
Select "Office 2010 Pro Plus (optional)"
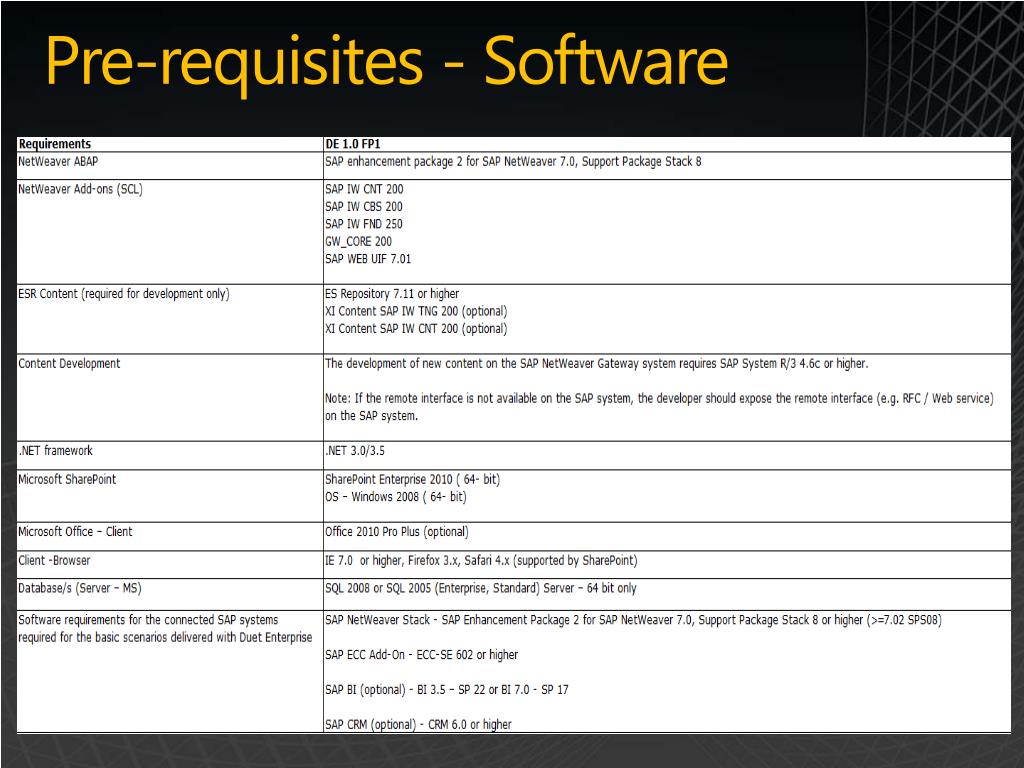pyautogui.click(x=396, y=532)
